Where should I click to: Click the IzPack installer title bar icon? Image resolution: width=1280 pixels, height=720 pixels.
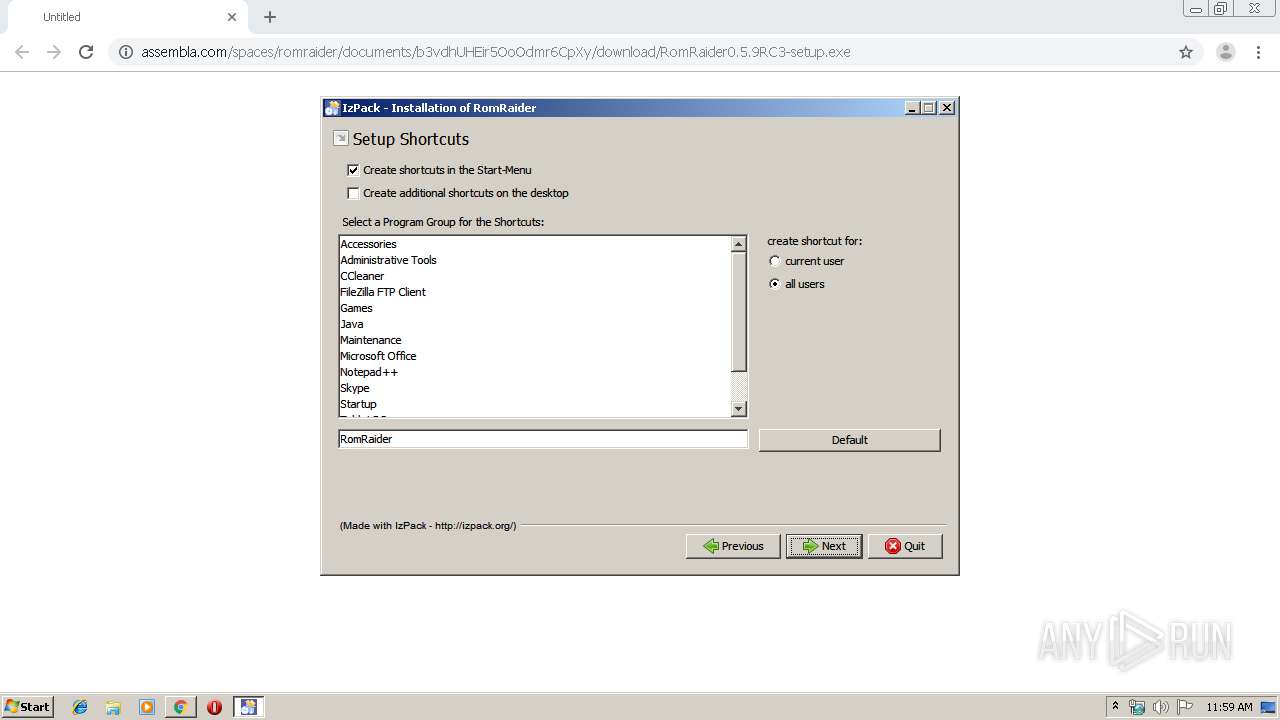tap(333, 108)
